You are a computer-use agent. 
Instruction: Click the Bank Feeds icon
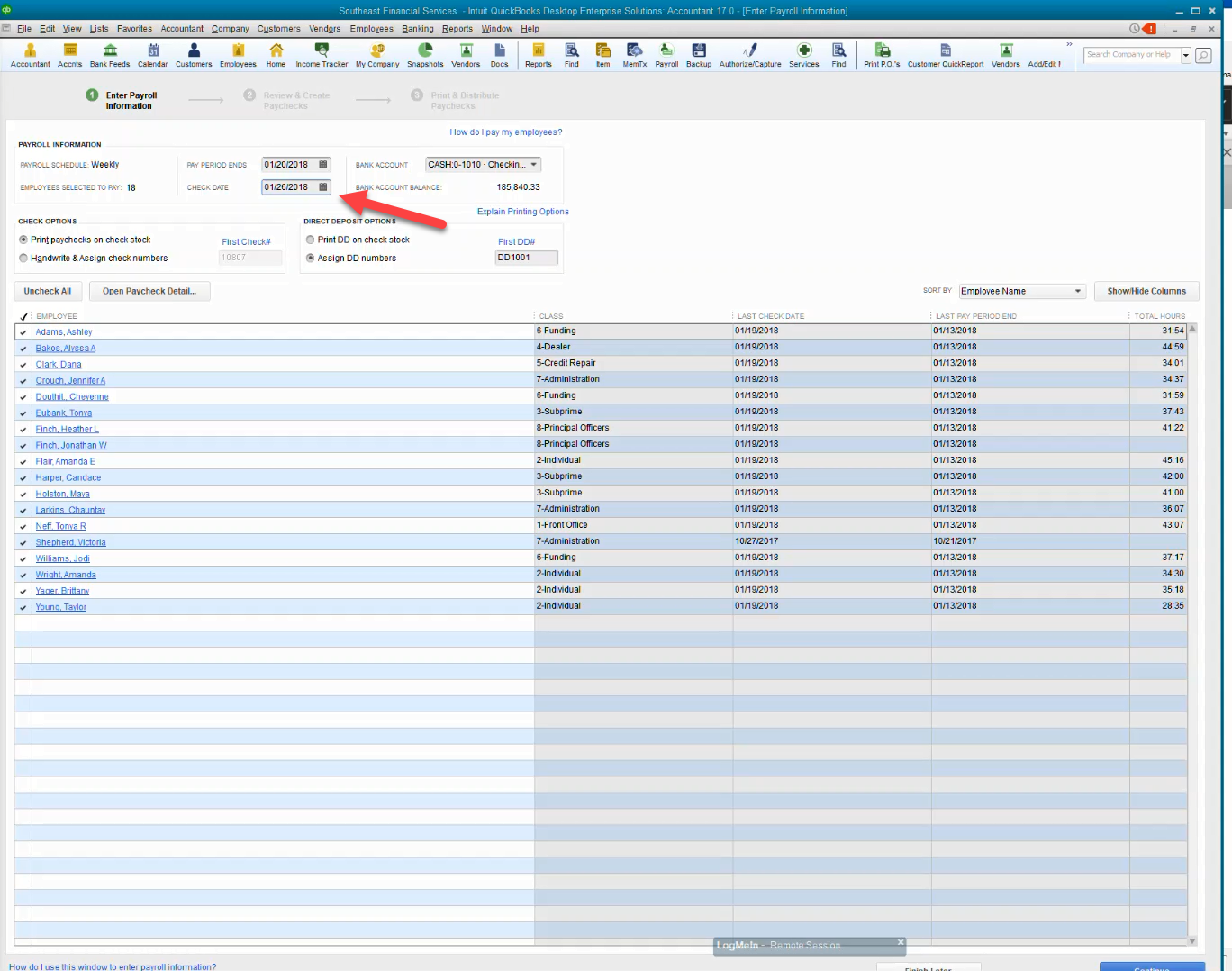(109, 55)
